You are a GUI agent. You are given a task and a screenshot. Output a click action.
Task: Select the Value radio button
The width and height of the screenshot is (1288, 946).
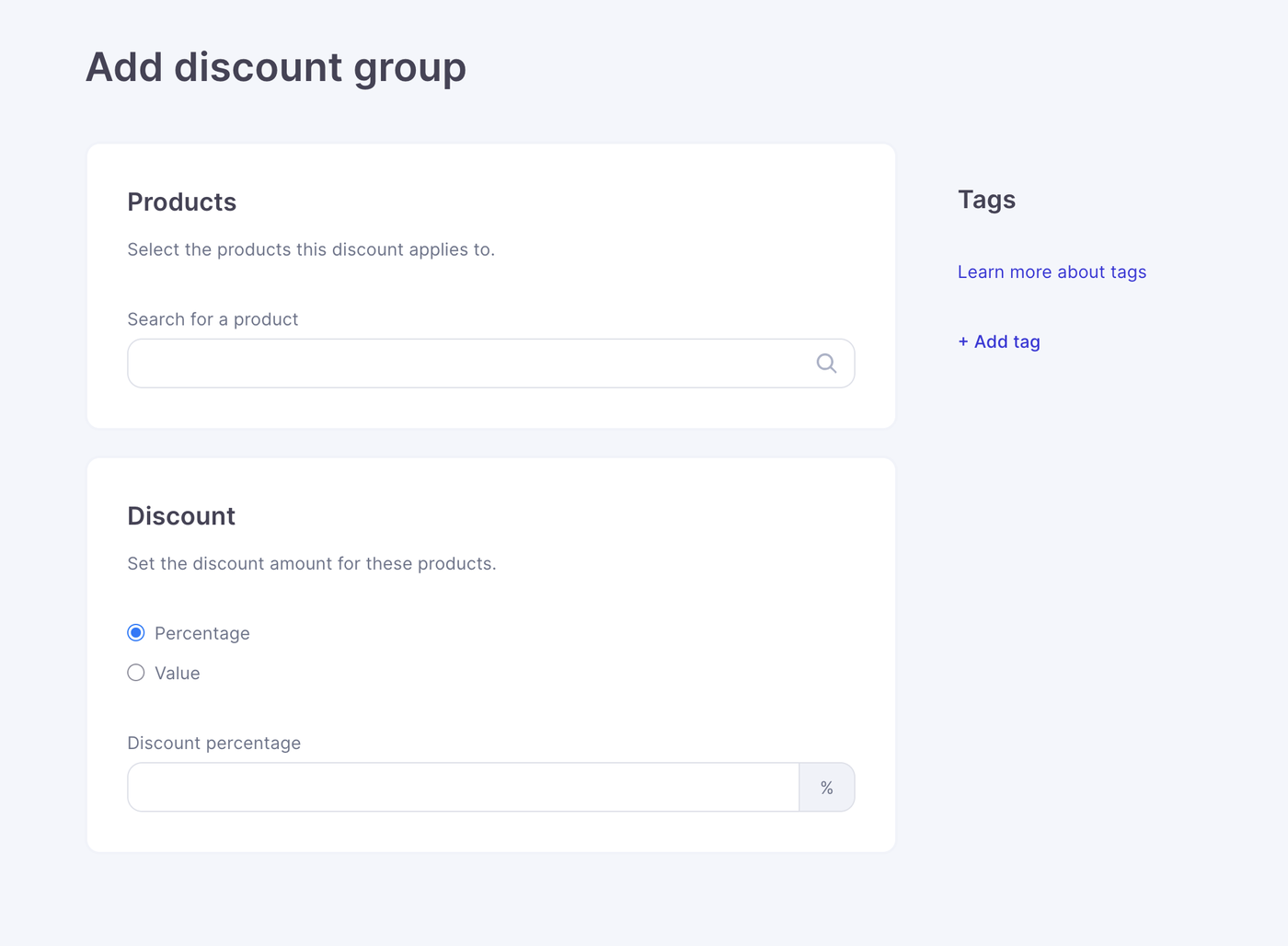136,673
